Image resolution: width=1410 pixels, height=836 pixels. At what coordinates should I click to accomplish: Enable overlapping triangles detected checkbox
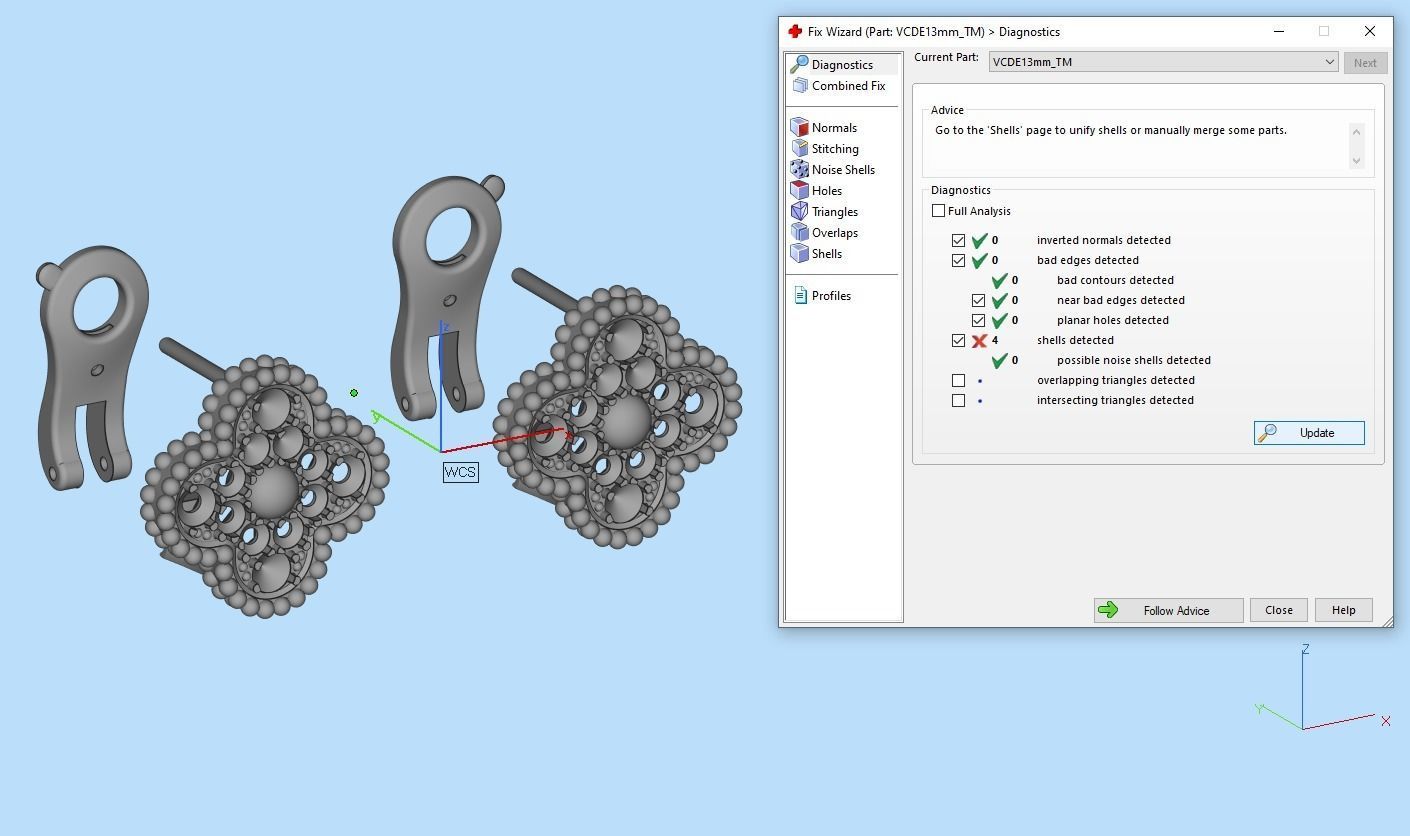click(958, 380)
